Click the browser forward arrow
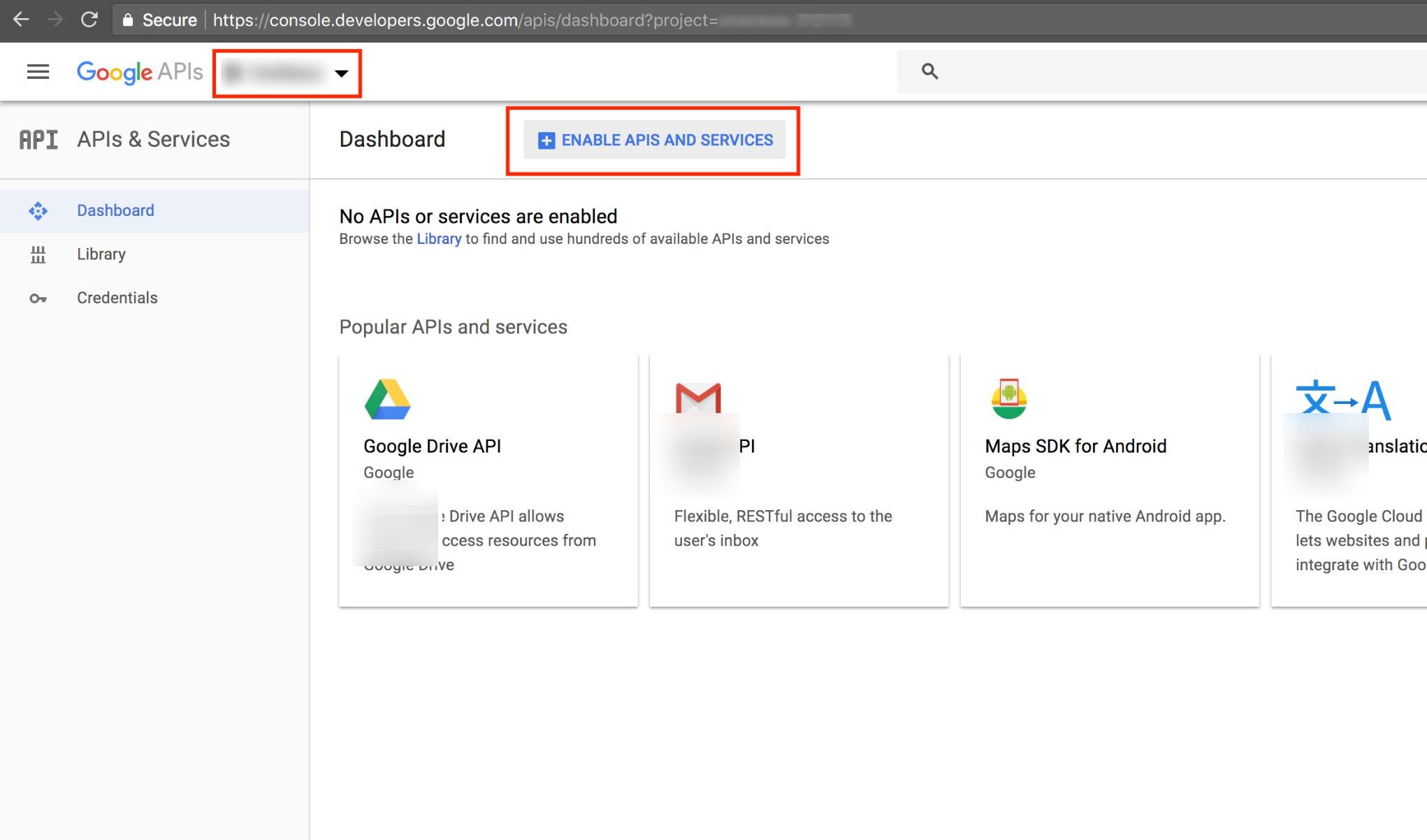 pyautogui.click(x=55, y=20)
